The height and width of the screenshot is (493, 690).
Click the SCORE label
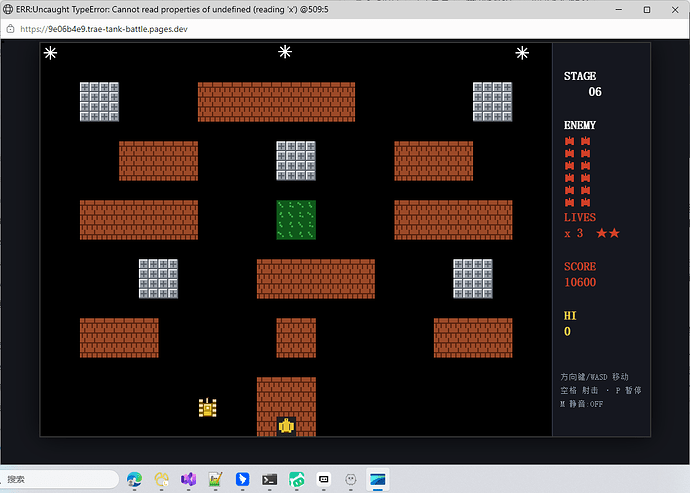click(580, 267)
